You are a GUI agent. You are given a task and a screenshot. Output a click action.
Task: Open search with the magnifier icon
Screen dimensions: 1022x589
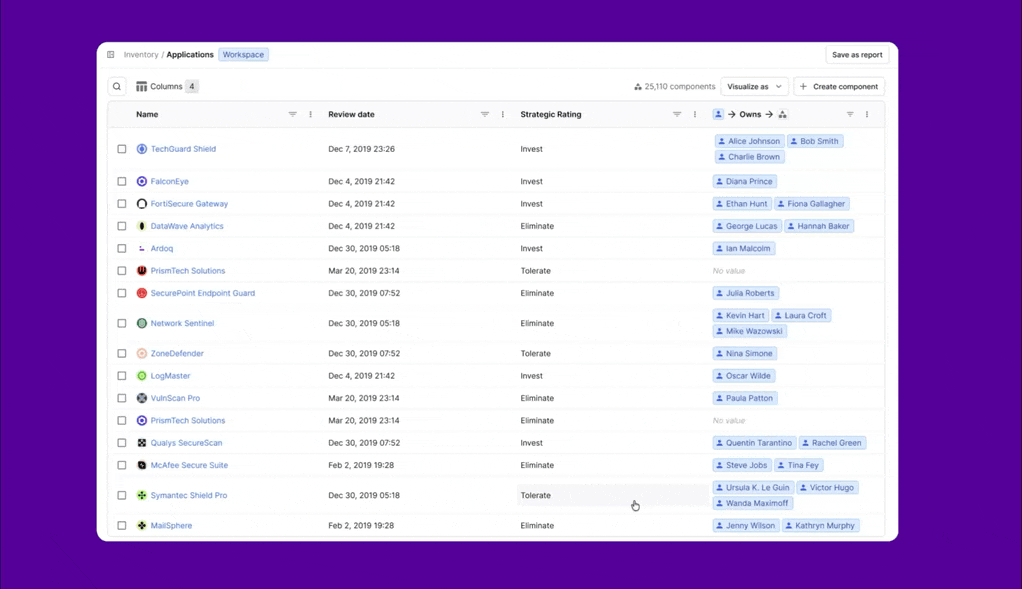pyautogui.click(x=117, y=86)
